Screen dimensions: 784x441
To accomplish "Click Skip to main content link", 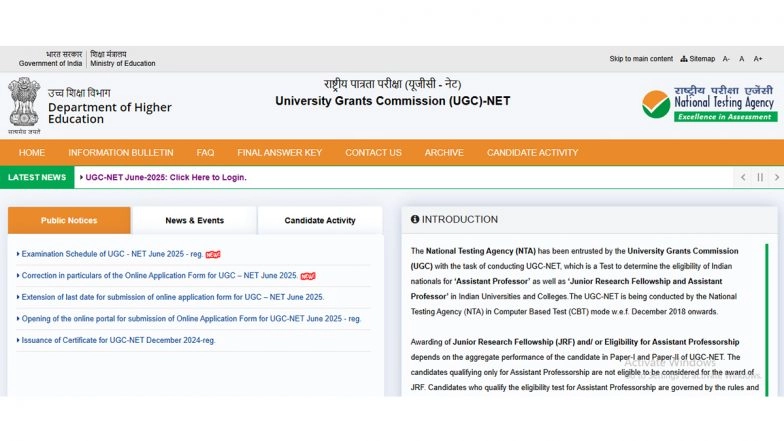I will coord(641,59).
